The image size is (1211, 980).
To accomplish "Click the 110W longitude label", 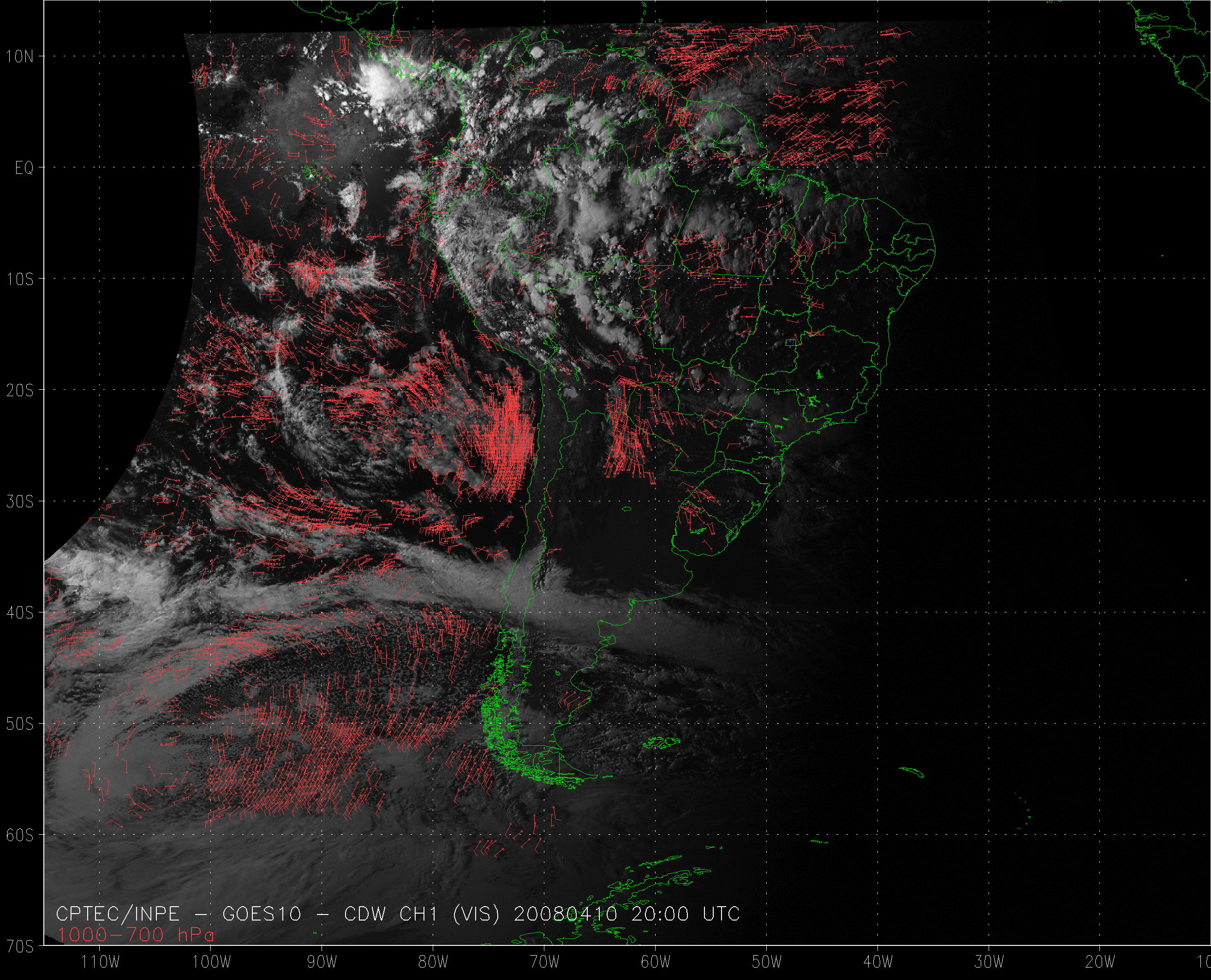I will pyautogui.click(x=101, y=962).
